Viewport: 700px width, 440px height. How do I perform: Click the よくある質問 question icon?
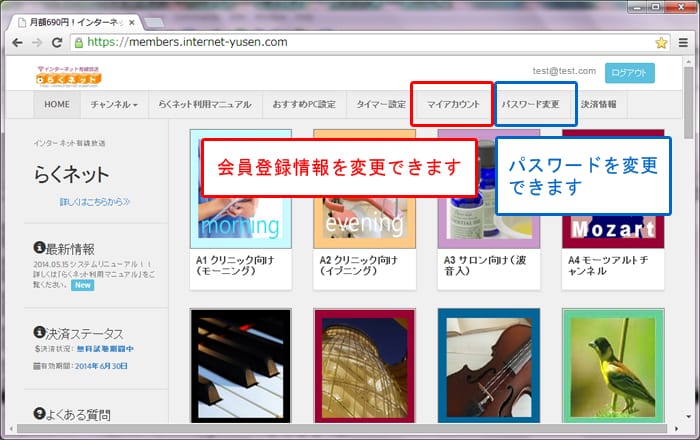pos(39,413)
